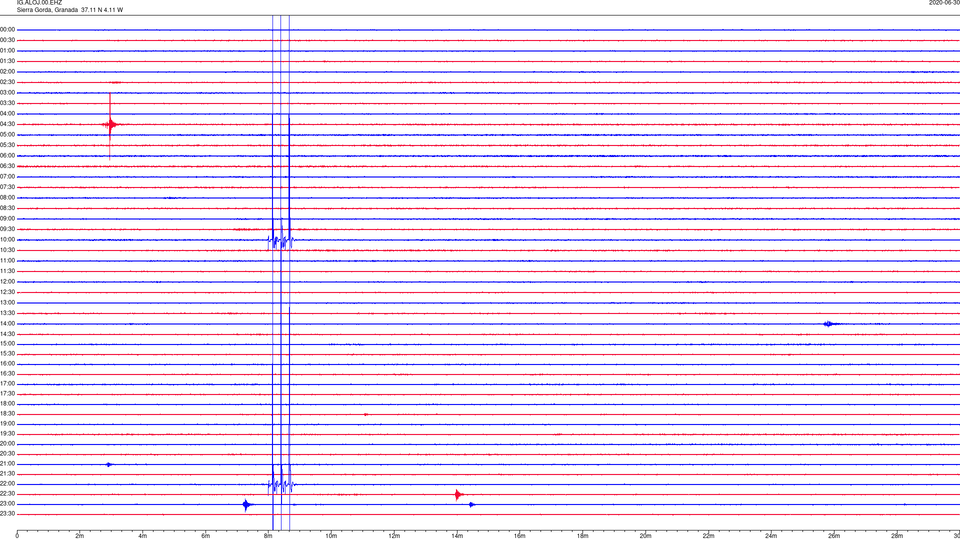Click the 18m tick label on time axis
The width and height of the screenshot is (960, 540).
click(x=583, y=536)
